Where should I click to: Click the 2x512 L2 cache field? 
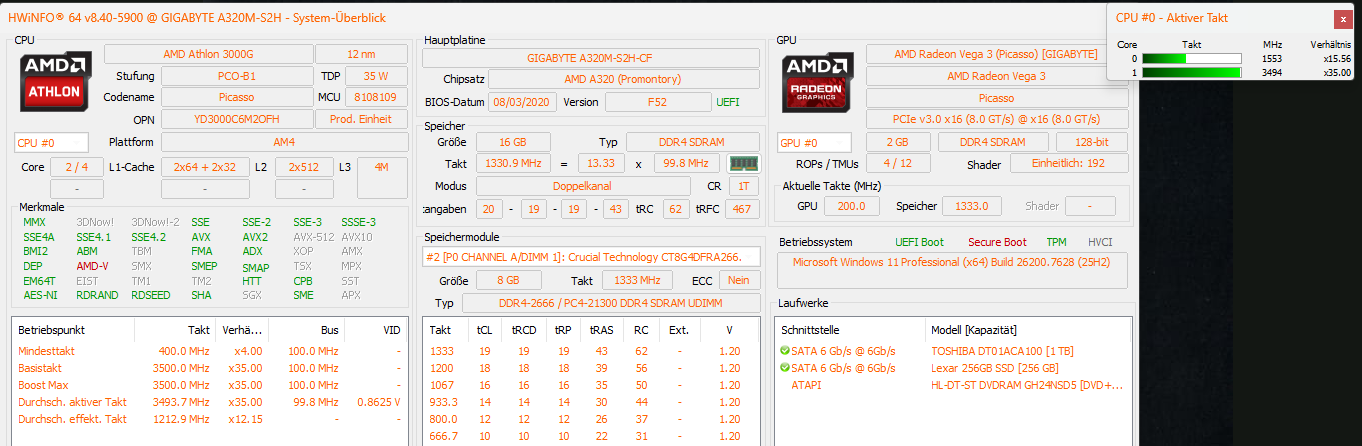pos(304,167)
